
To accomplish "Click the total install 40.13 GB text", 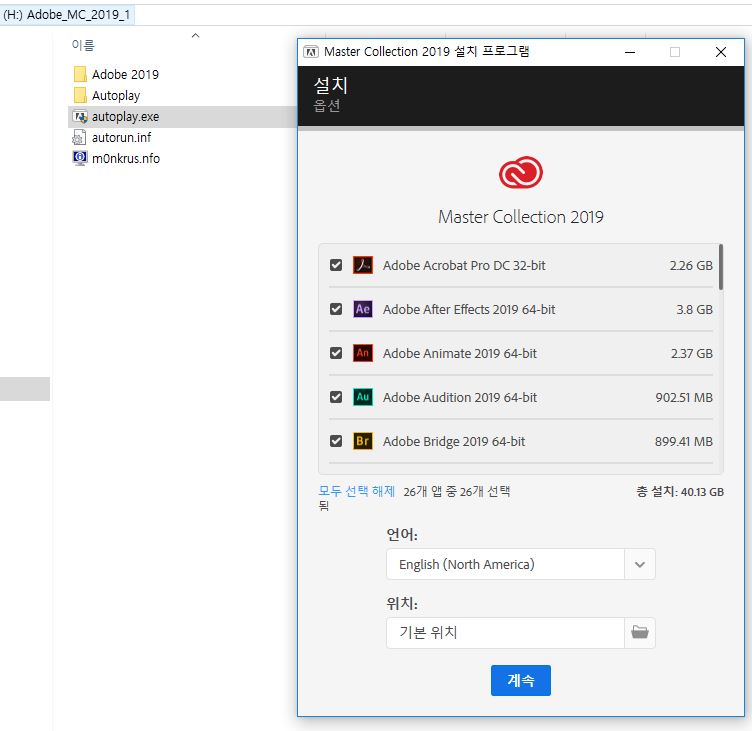I will 680,492.
